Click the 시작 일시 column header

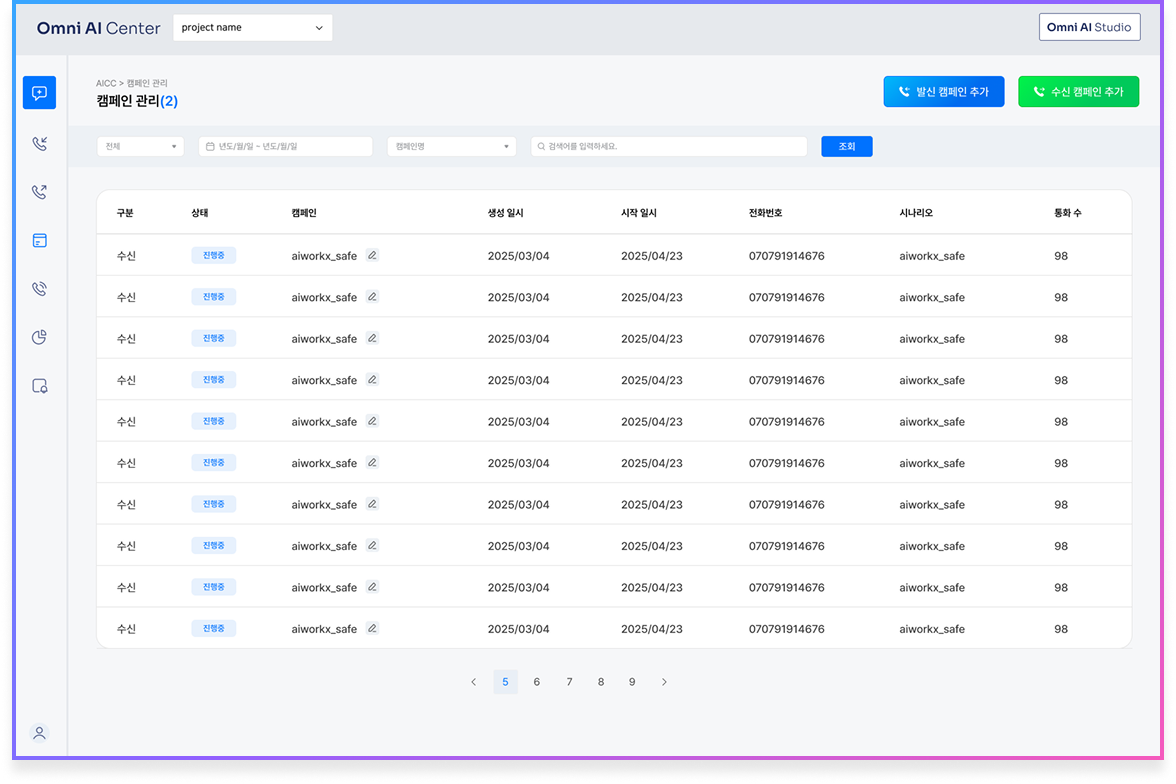[639, 213]
